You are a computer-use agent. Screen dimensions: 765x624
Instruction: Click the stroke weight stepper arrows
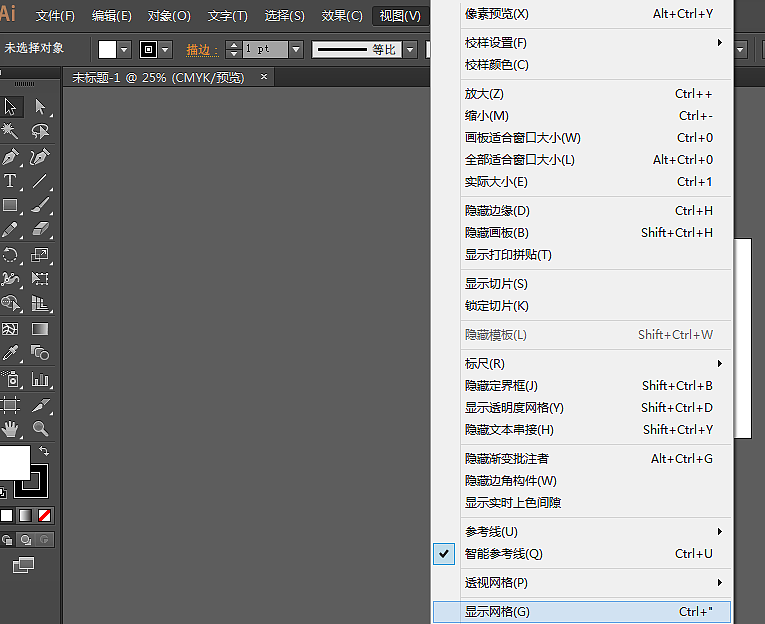point(234,49)
